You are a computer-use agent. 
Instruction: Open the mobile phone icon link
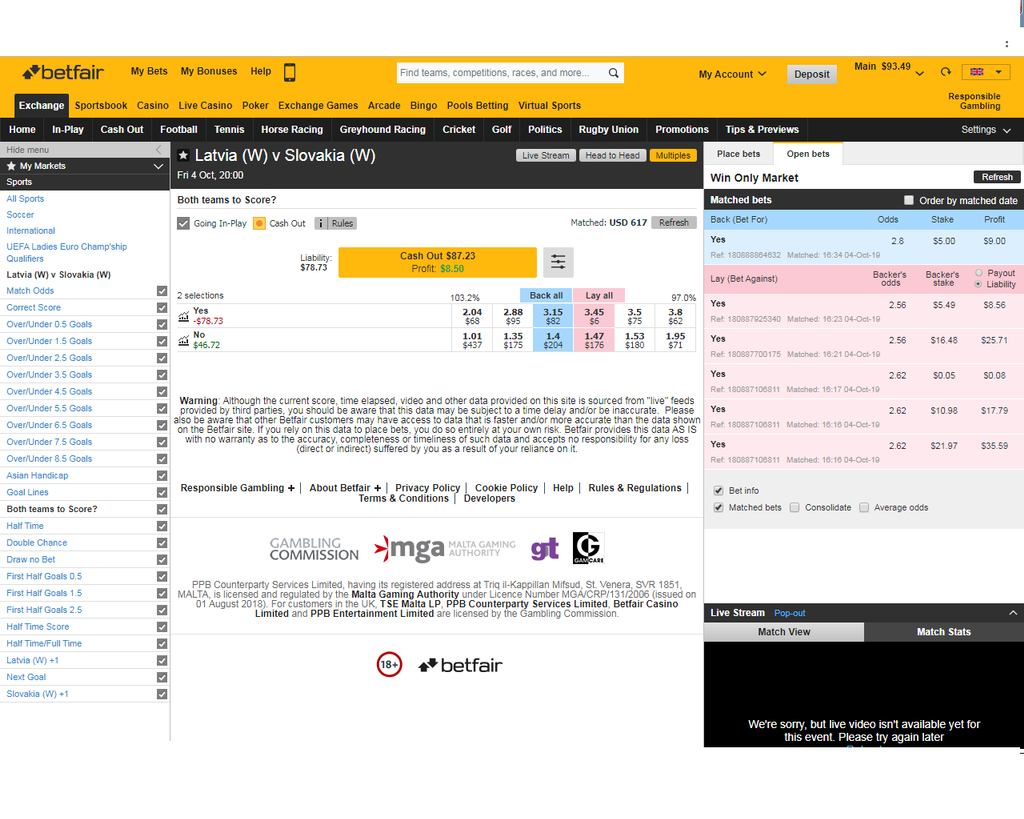290,72
